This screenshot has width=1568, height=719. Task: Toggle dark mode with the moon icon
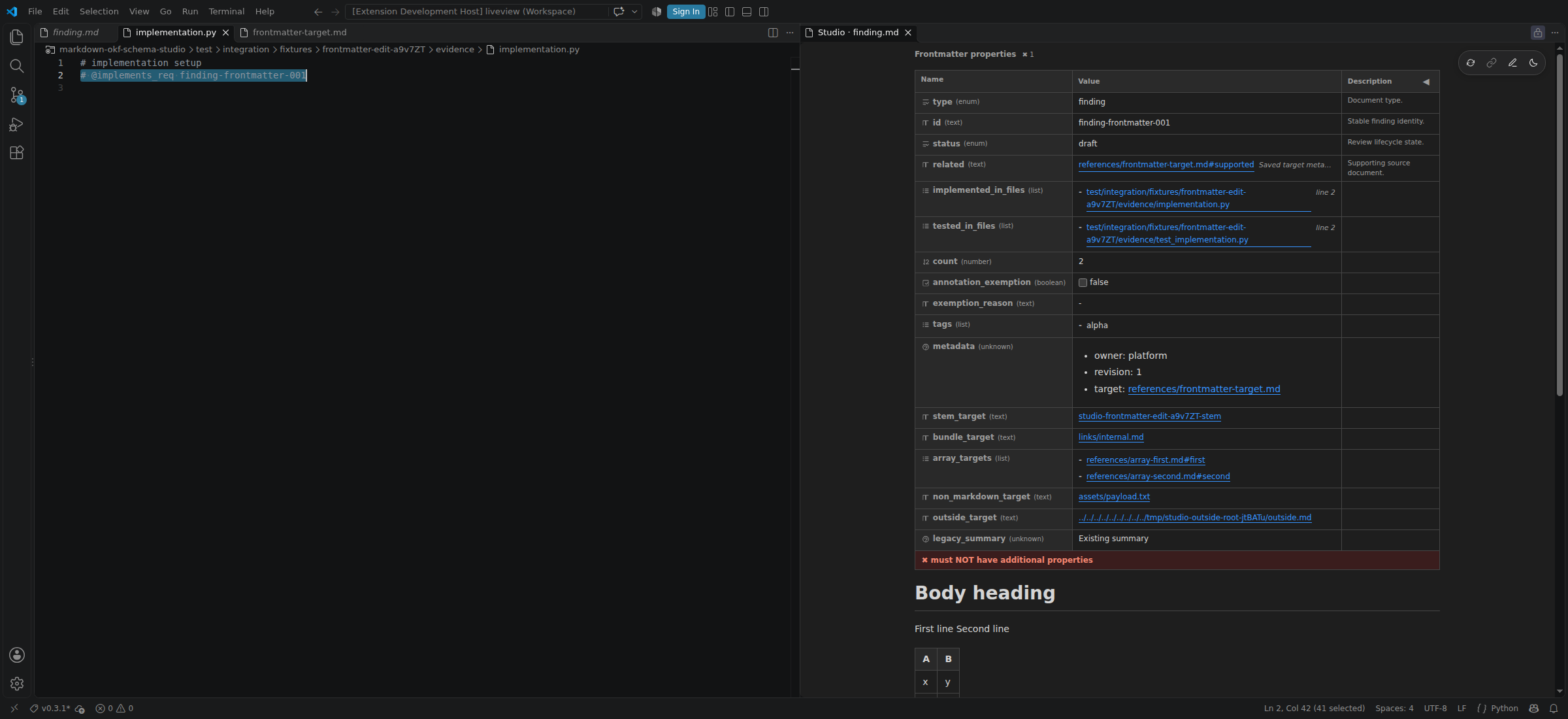[x=1533, y=63]
